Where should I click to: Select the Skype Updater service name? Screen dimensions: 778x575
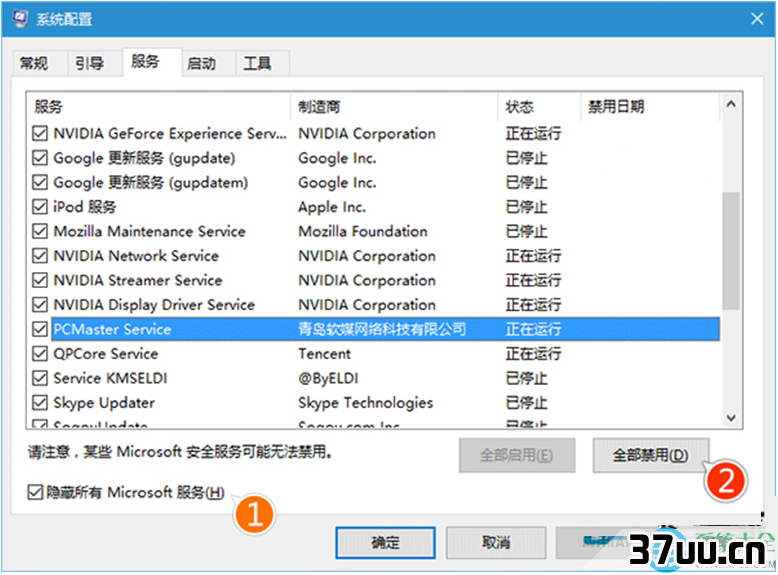click(104, 402)
